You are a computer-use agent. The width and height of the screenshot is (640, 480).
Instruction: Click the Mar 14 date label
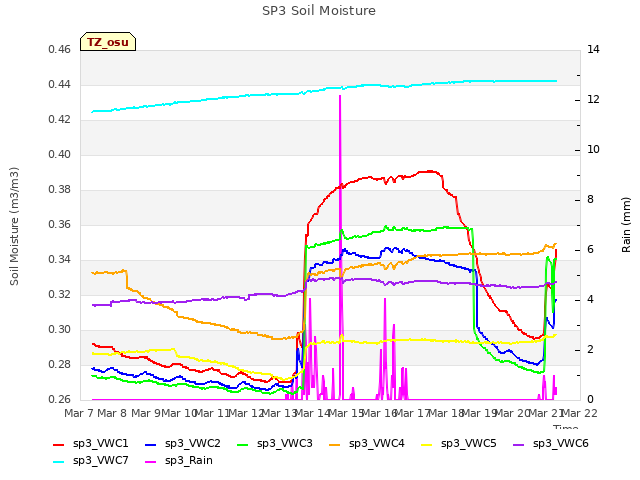tap(312, 413)
